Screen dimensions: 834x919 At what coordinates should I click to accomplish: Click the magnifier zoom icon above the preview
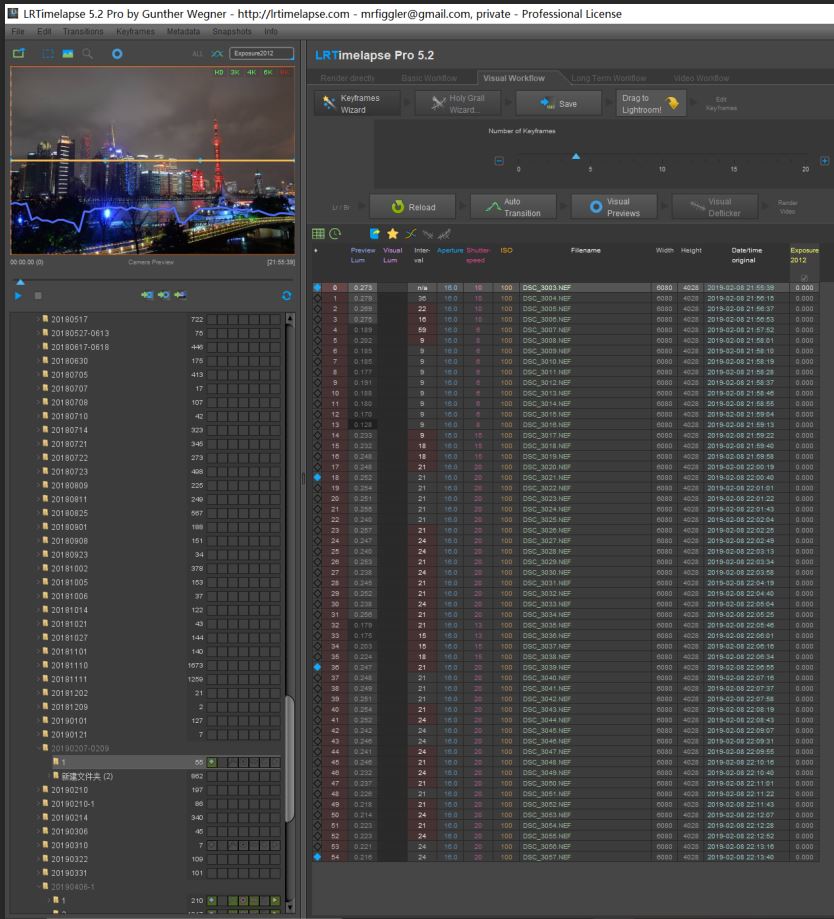(88, 54)
